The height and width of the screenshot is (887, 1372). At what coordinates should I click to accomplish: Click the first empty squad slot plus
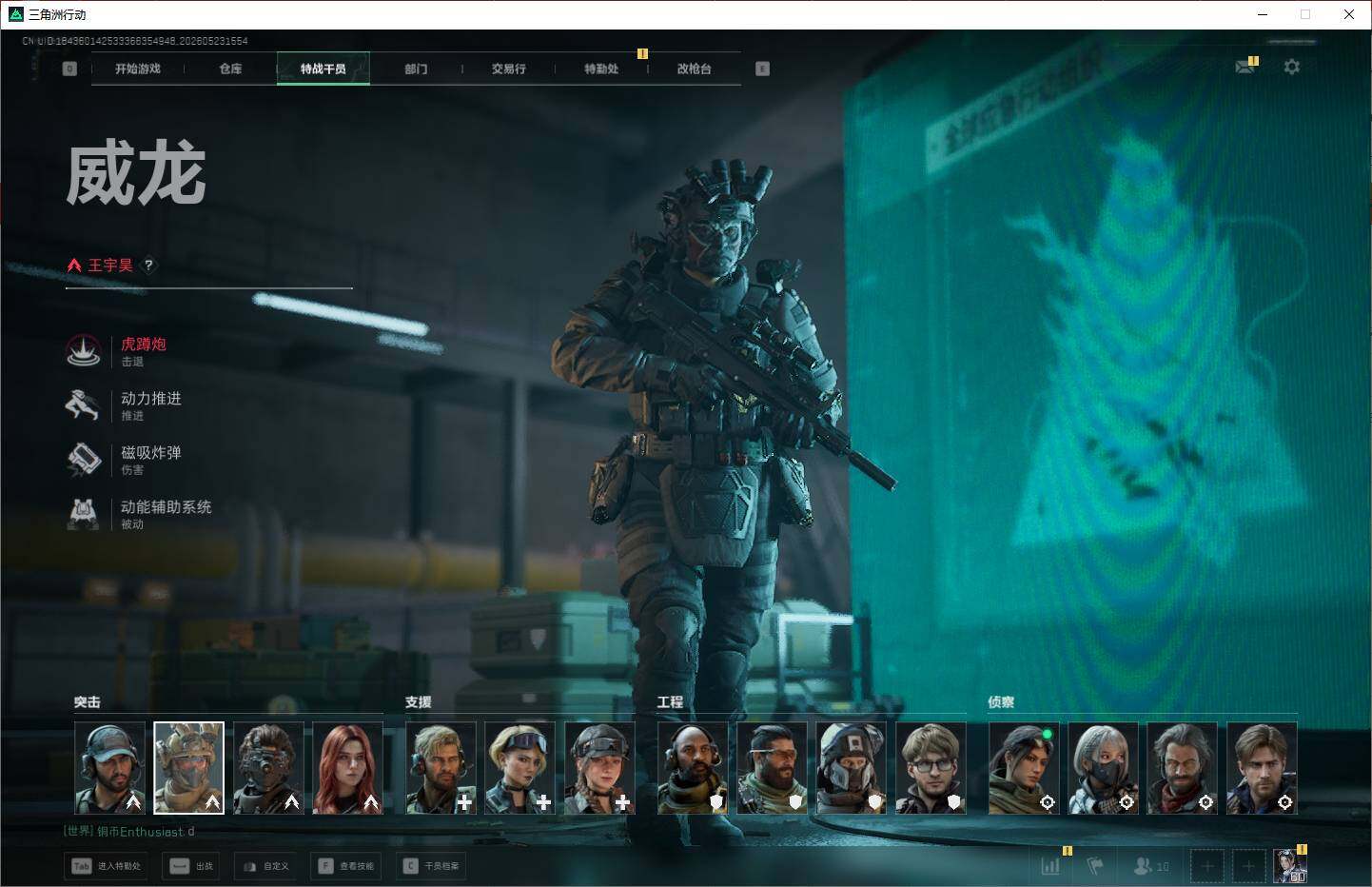pos(1207,866)
